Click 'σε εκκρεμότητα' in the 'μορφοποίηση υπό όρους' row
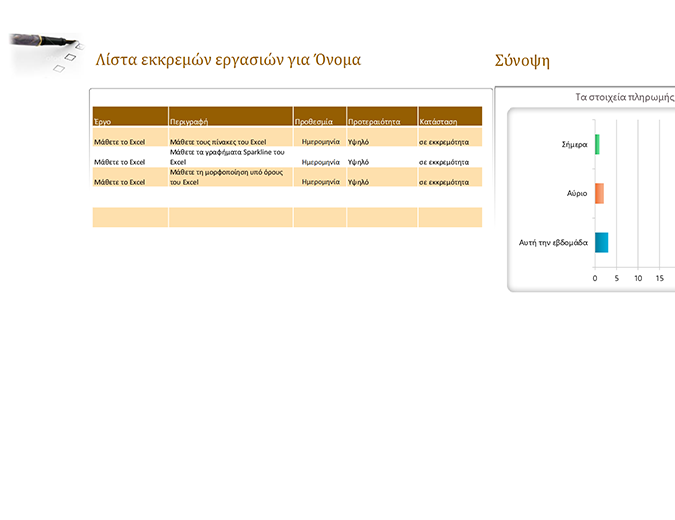Image resolution: width=675 pixels, height=520 pixels. (444, 182)
